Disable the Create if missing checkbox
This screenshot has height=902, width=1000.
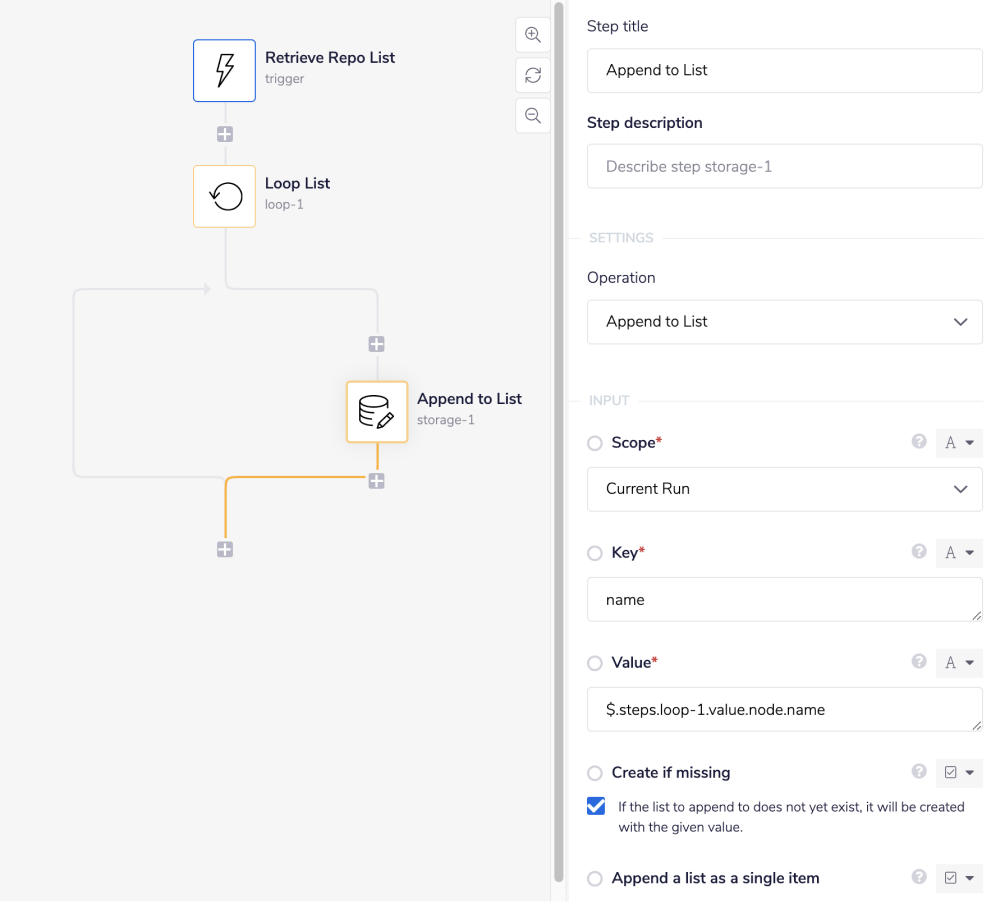597,806
